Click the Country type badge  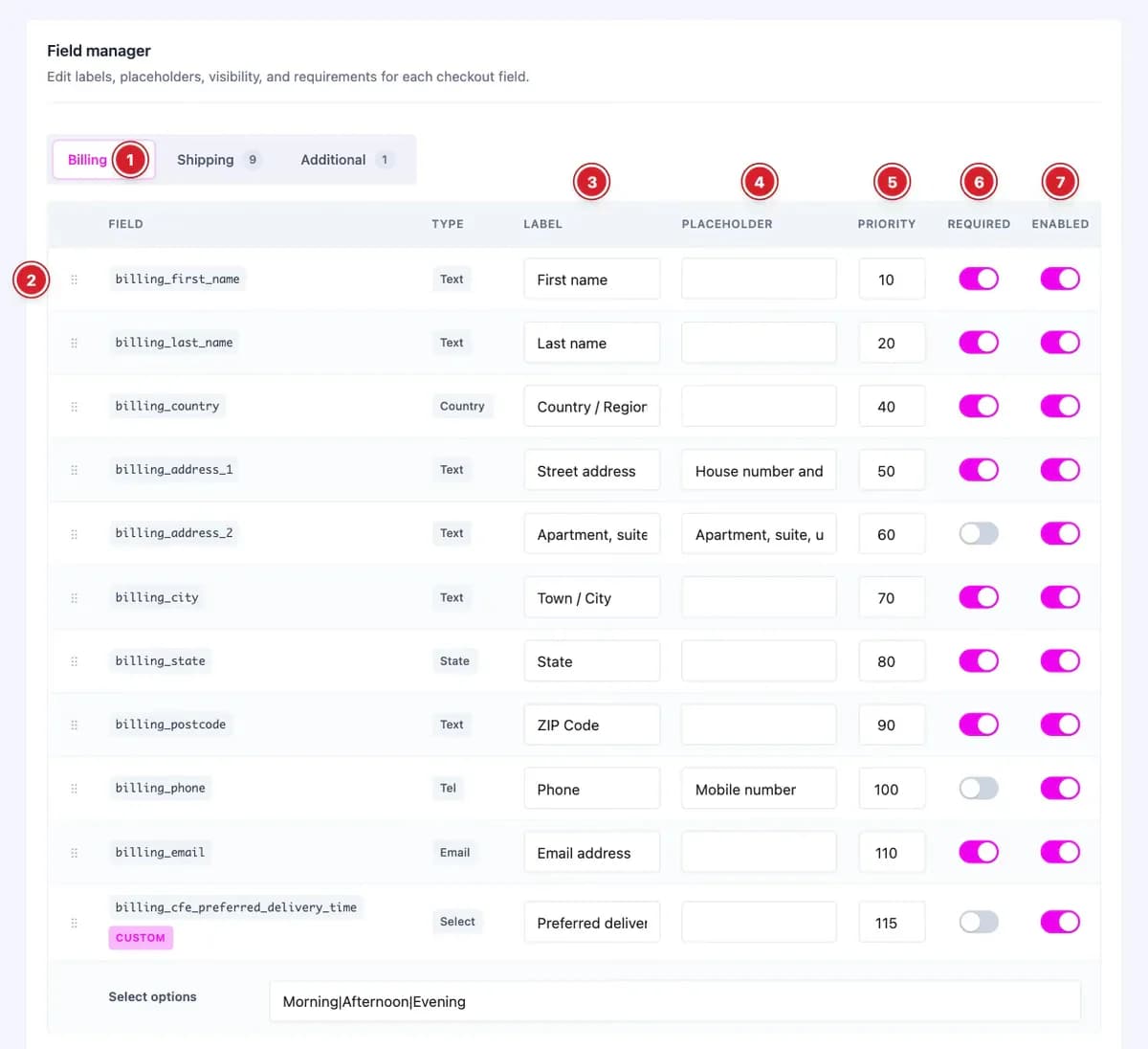[x=462, y=406]
